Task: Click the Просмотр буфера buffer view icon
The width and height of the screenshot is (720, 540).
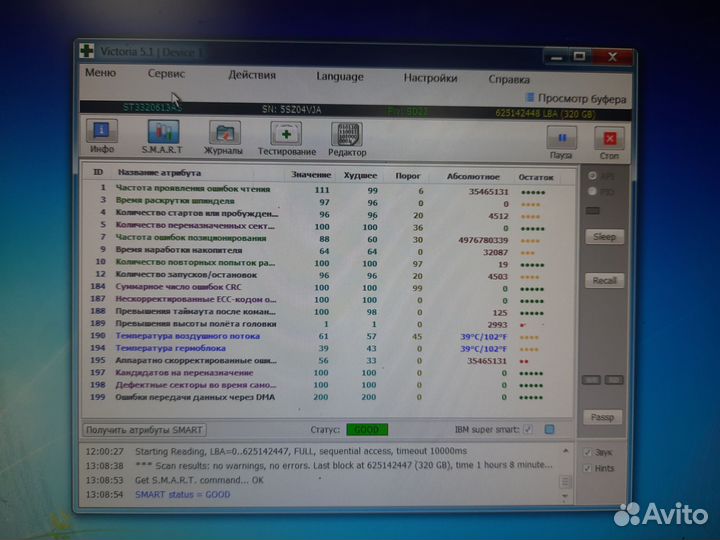Action: (528, 98)
